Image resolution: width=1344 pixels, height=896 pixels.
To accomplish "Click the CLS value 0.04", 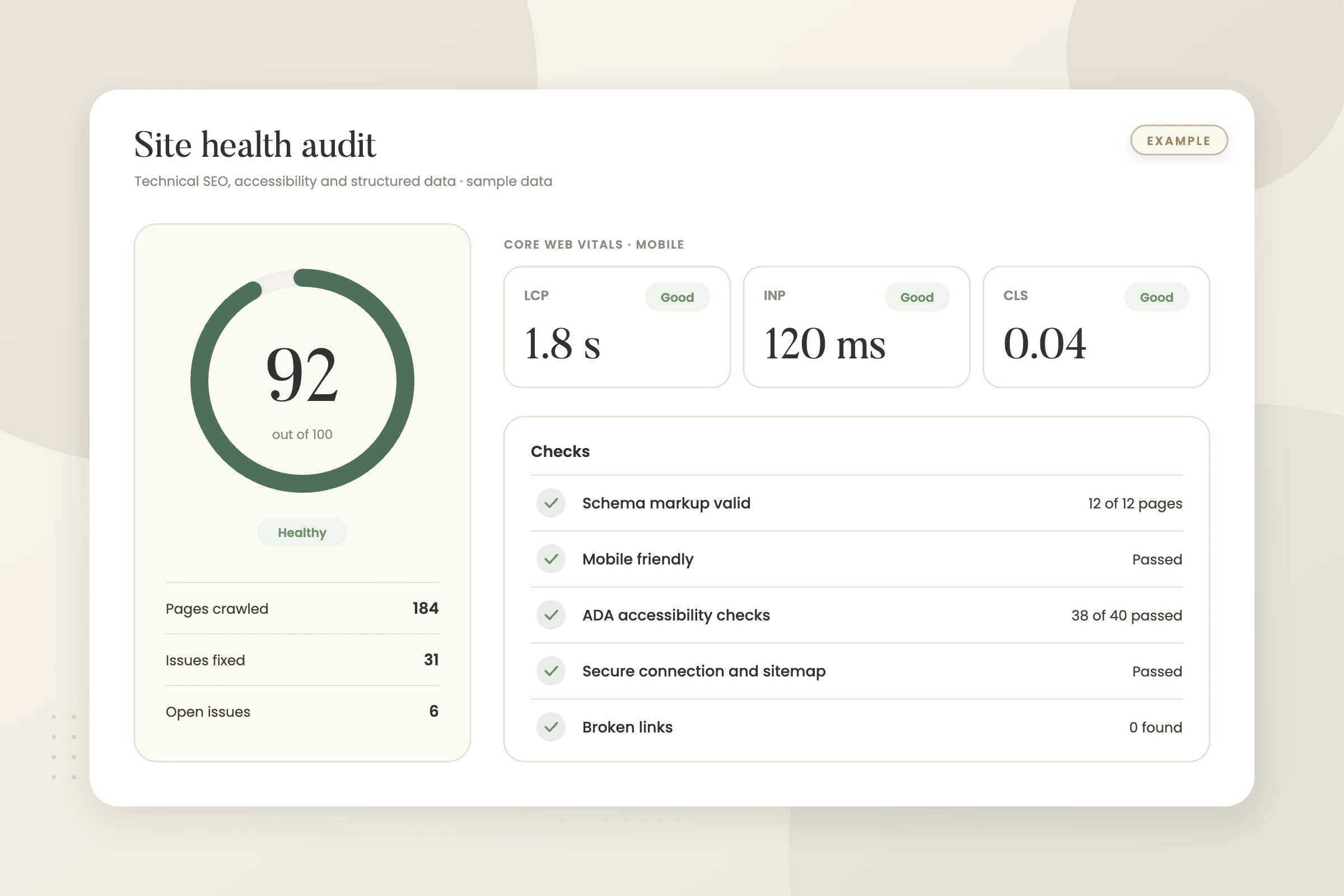I will [x=1044, y=343].
